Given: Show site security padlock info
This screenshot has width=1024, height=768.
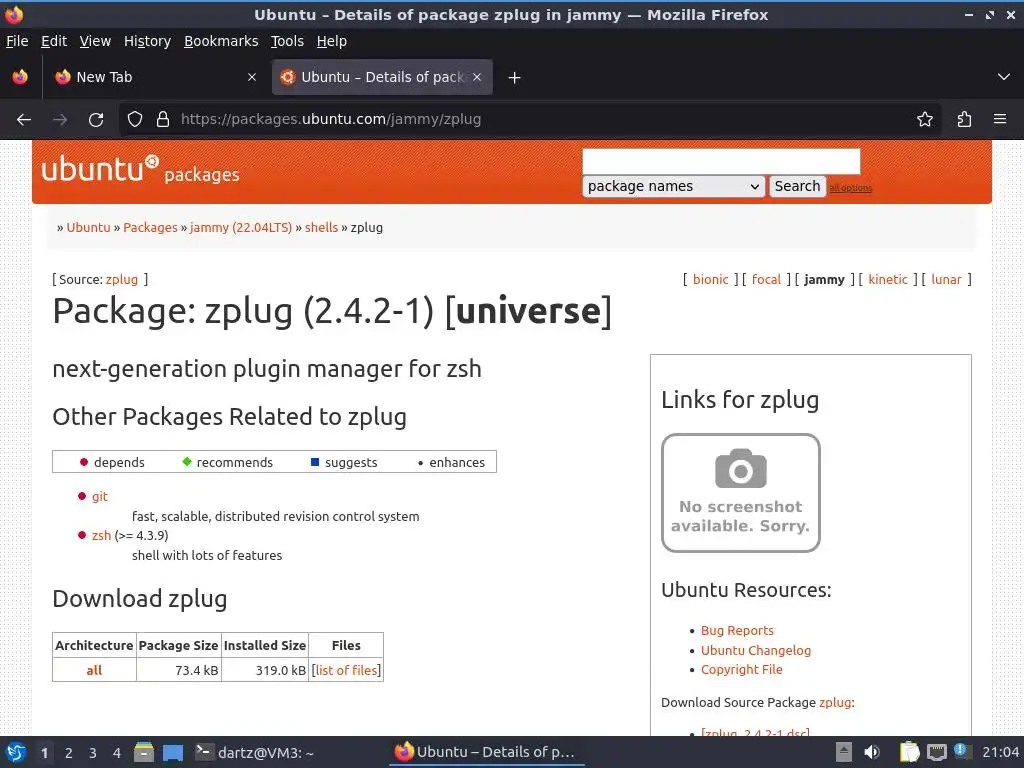Looking at the screenshot, I should 163,120.
